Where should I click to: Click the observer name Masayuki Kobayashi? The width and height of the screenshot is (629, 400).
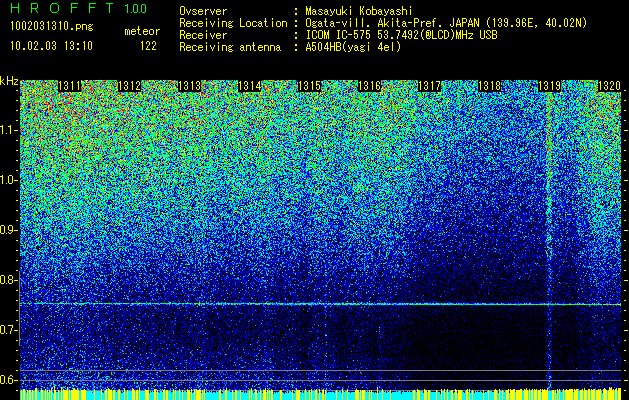(x=359, y=11)
